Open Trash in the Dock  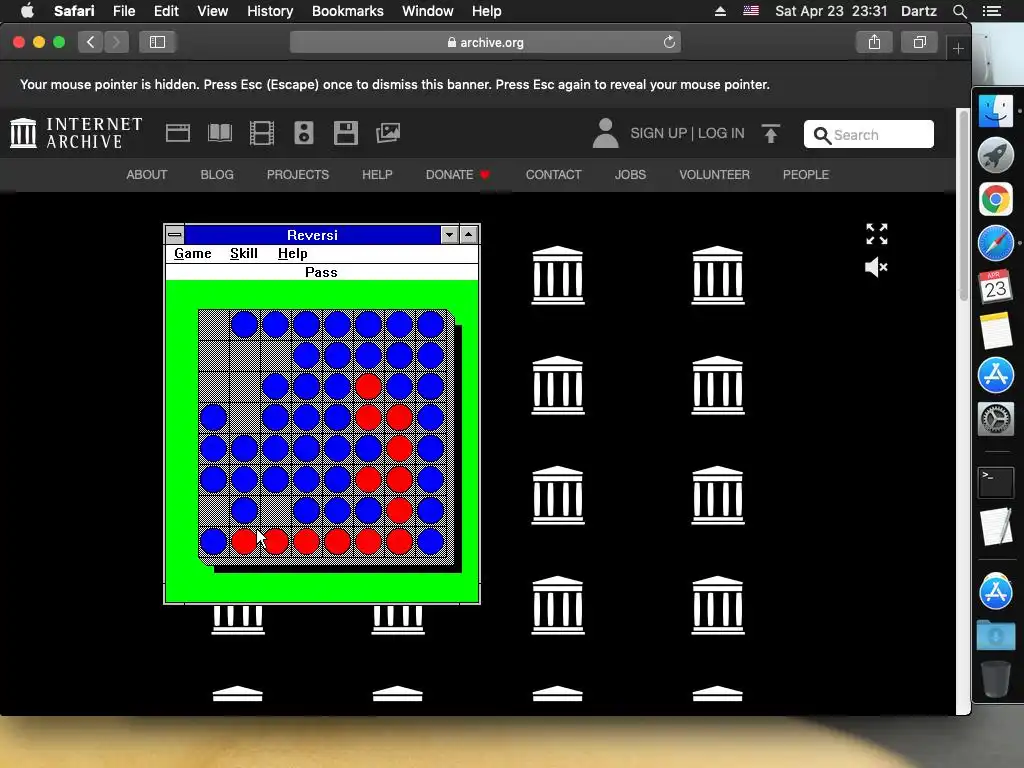(x=995, y=679)
